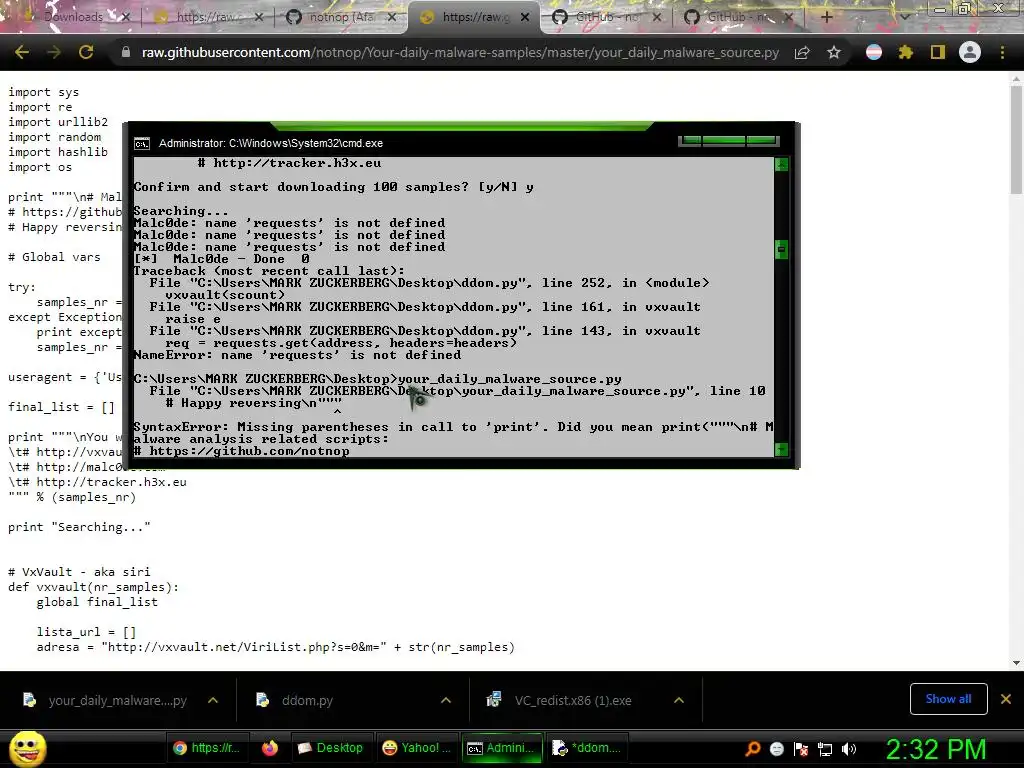This screenshot has height=768, width=1024.
Task: Open the Chrome three-dot menu
Action: click(x=1002, y=52)
